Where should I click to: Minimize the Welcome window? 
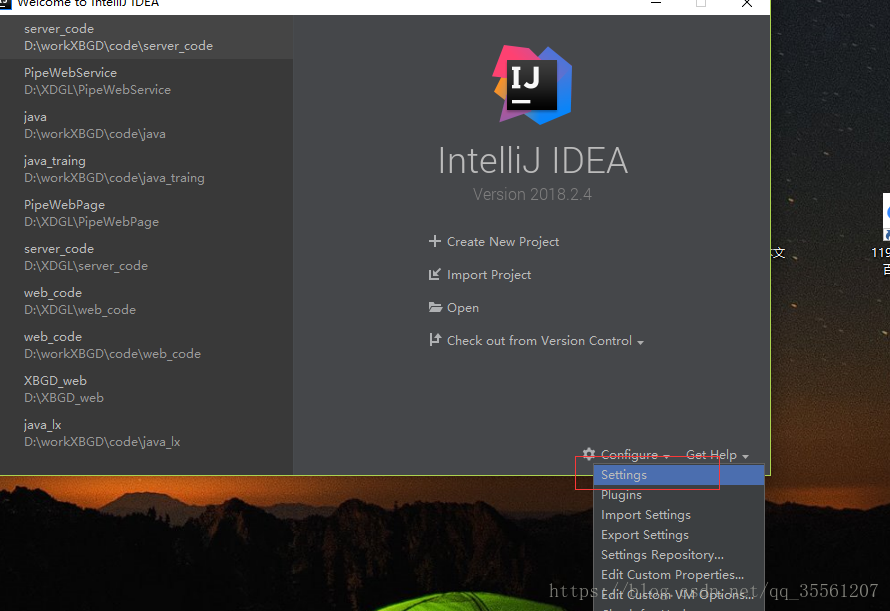[x=656, y=3]
